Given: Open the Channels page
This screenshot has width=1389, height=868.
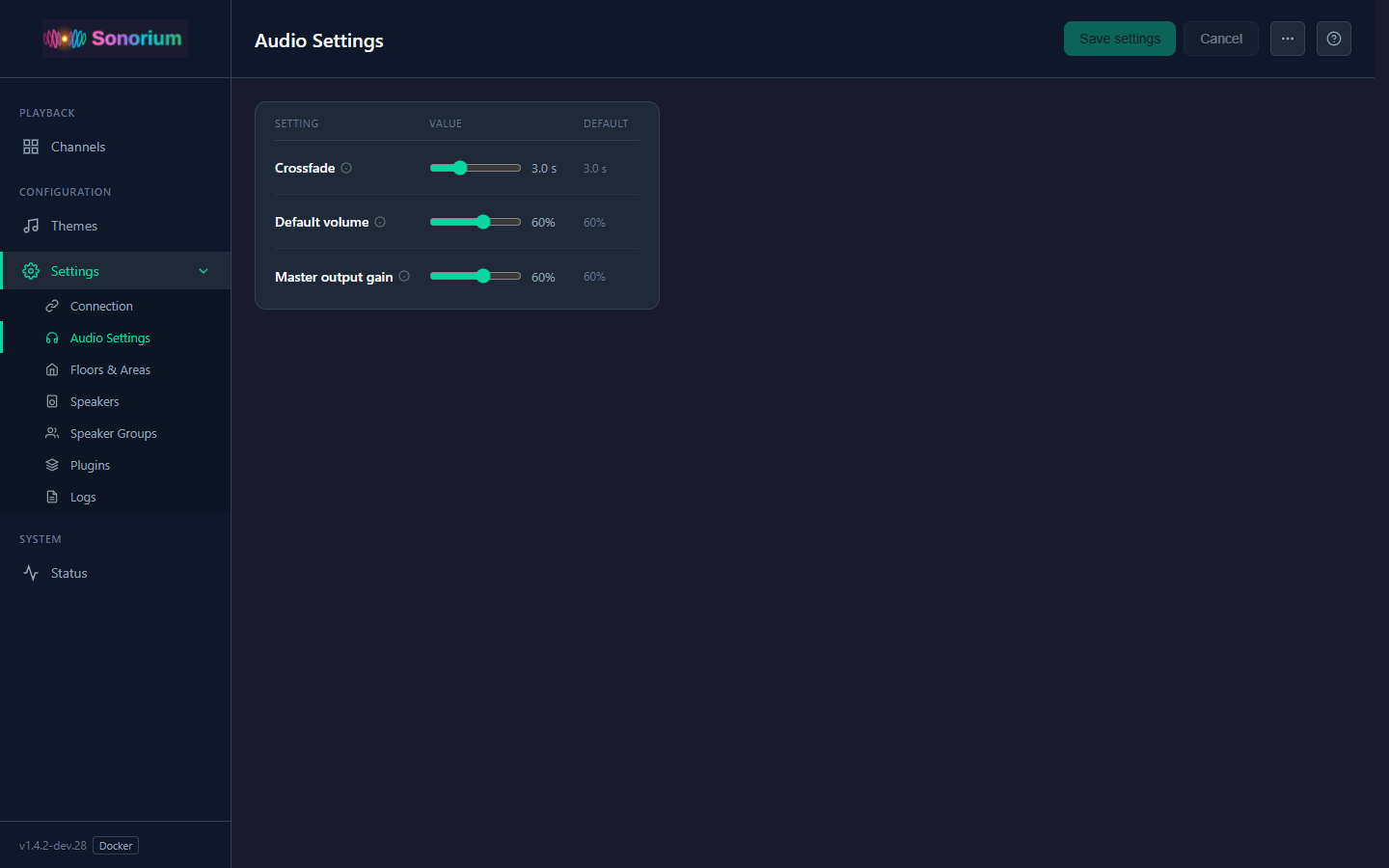Looking at the screenshot, I should point(116,147).
